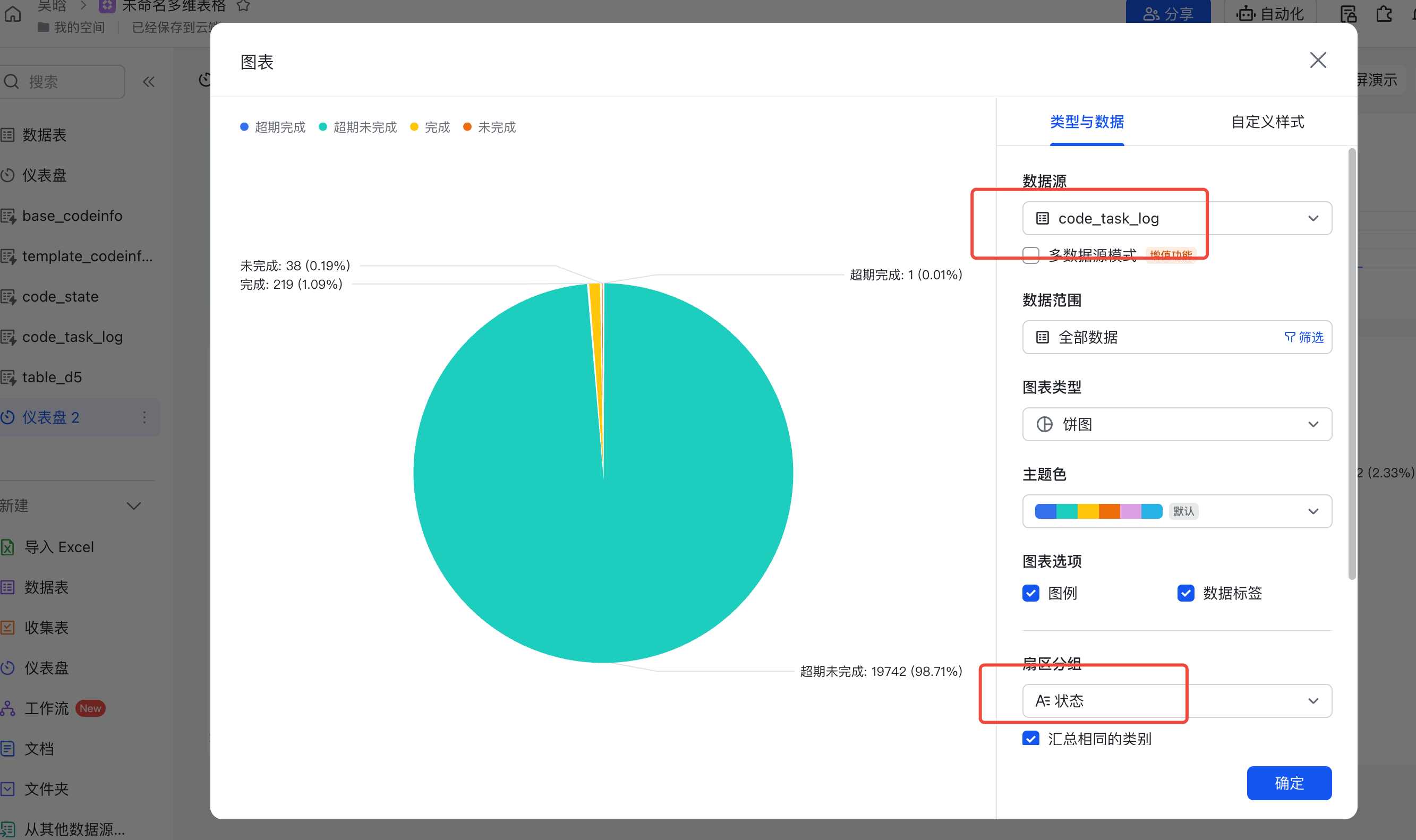Click the sidebar 搜索 search box
Screen dimensions: 1416x840
[62, 82]
